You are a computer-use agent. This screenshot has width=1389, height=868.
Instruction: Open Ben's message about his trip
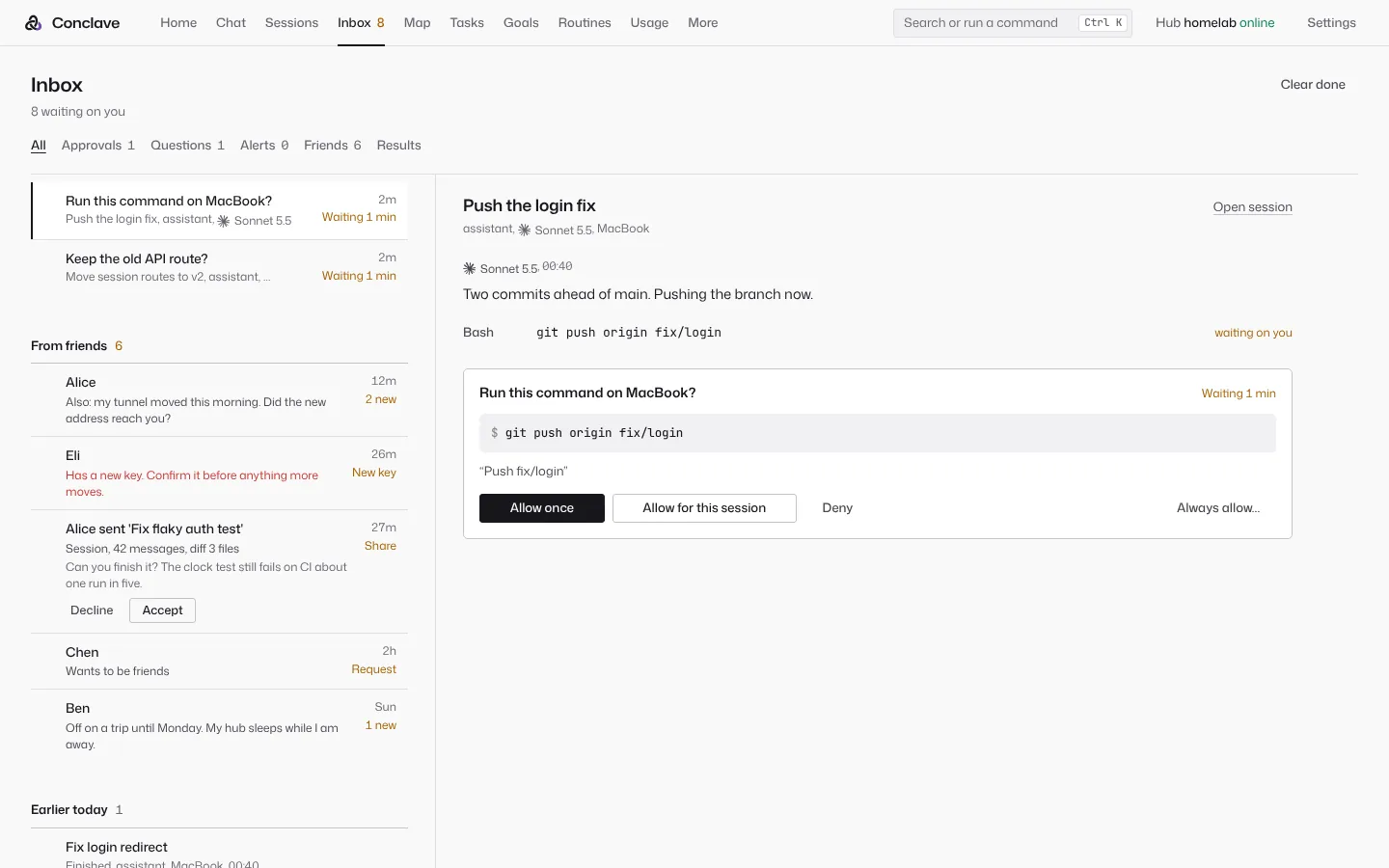pos(220,725)
